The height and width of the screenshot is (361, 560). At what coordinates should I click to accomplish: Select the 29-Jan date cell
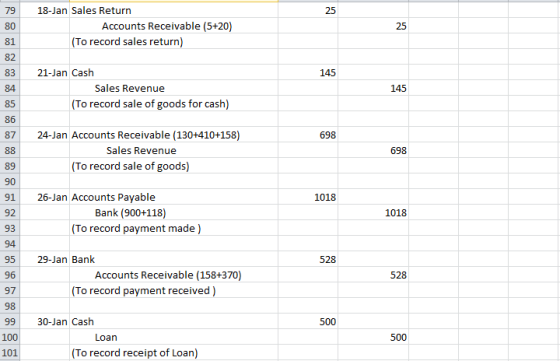click(45, 259)
